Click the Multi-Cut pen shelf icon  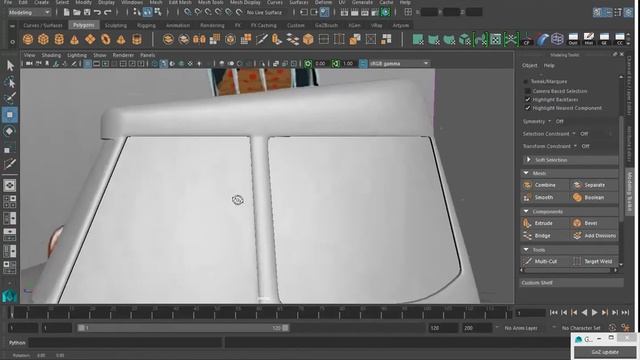[262, 40]
